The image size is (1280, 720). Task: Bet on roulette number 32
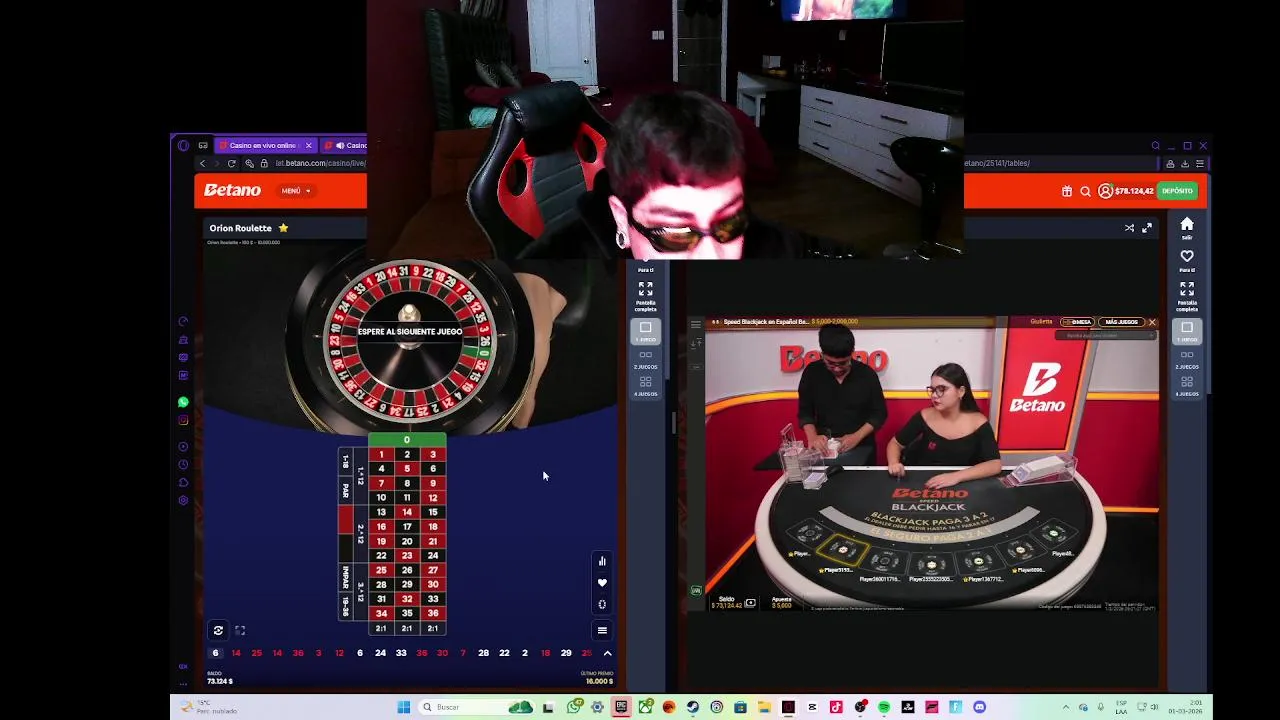click(x=407, y=599)
